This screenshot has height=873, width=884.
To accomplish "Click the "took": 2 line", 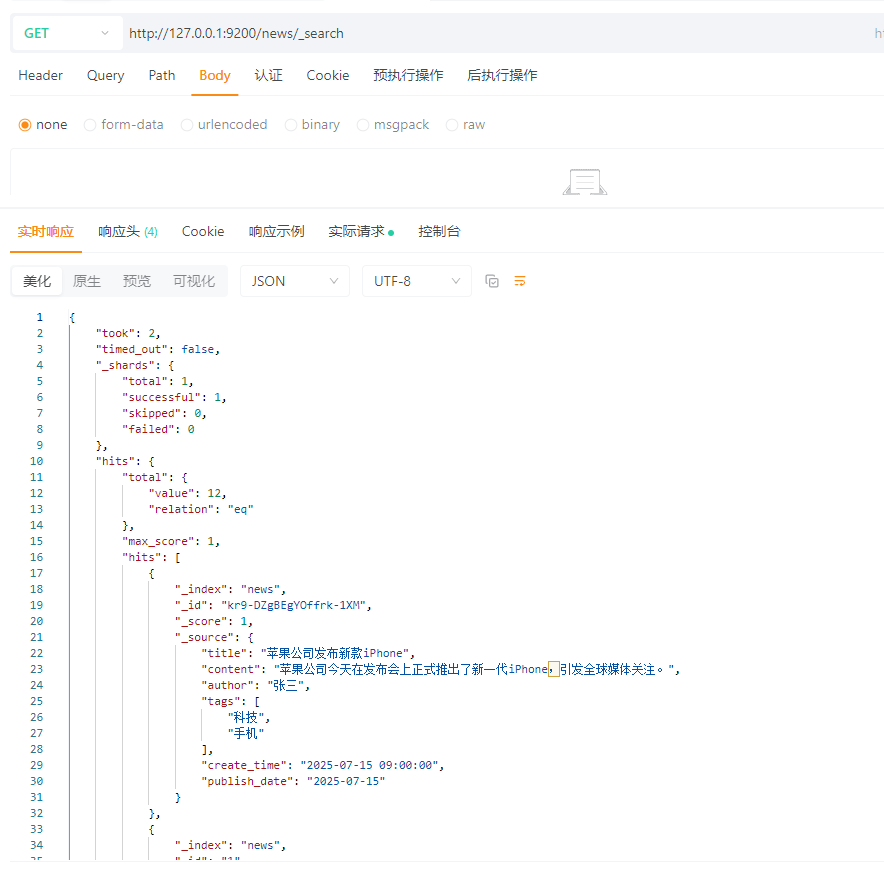I will (x=128, y=333).
